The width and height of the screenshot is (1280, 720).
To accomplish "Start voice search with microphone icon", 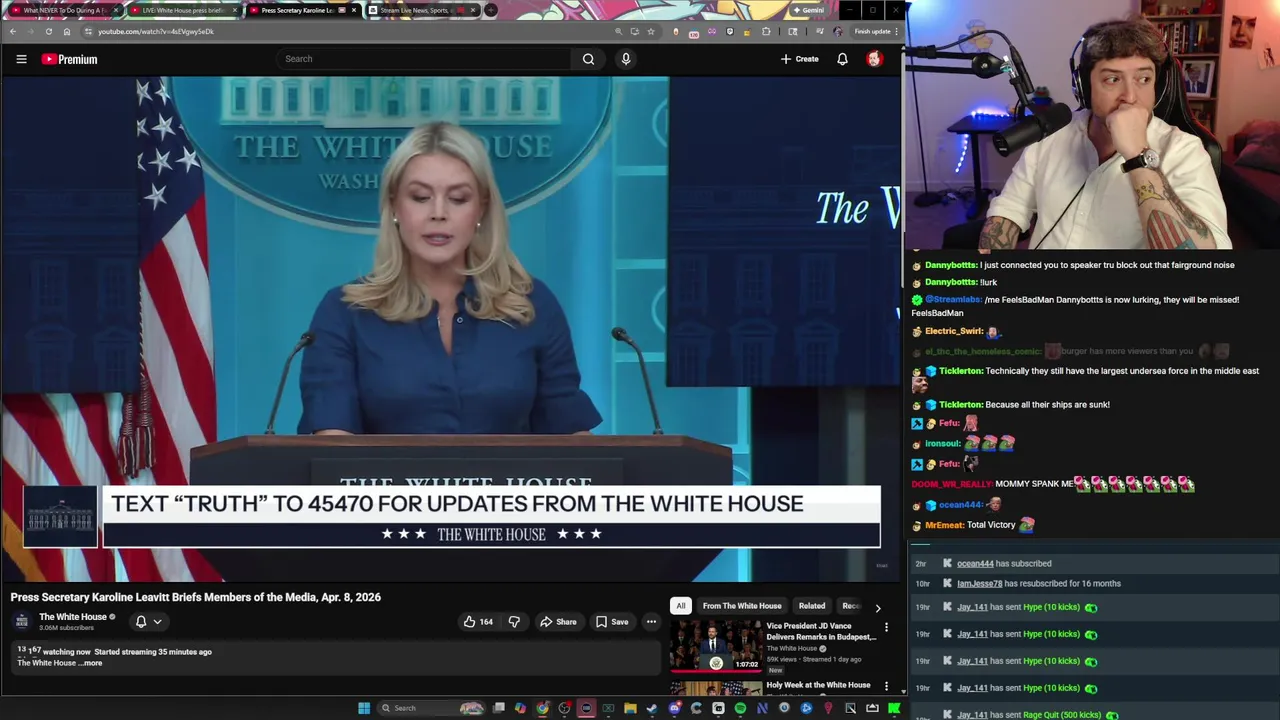I will 626,59.
